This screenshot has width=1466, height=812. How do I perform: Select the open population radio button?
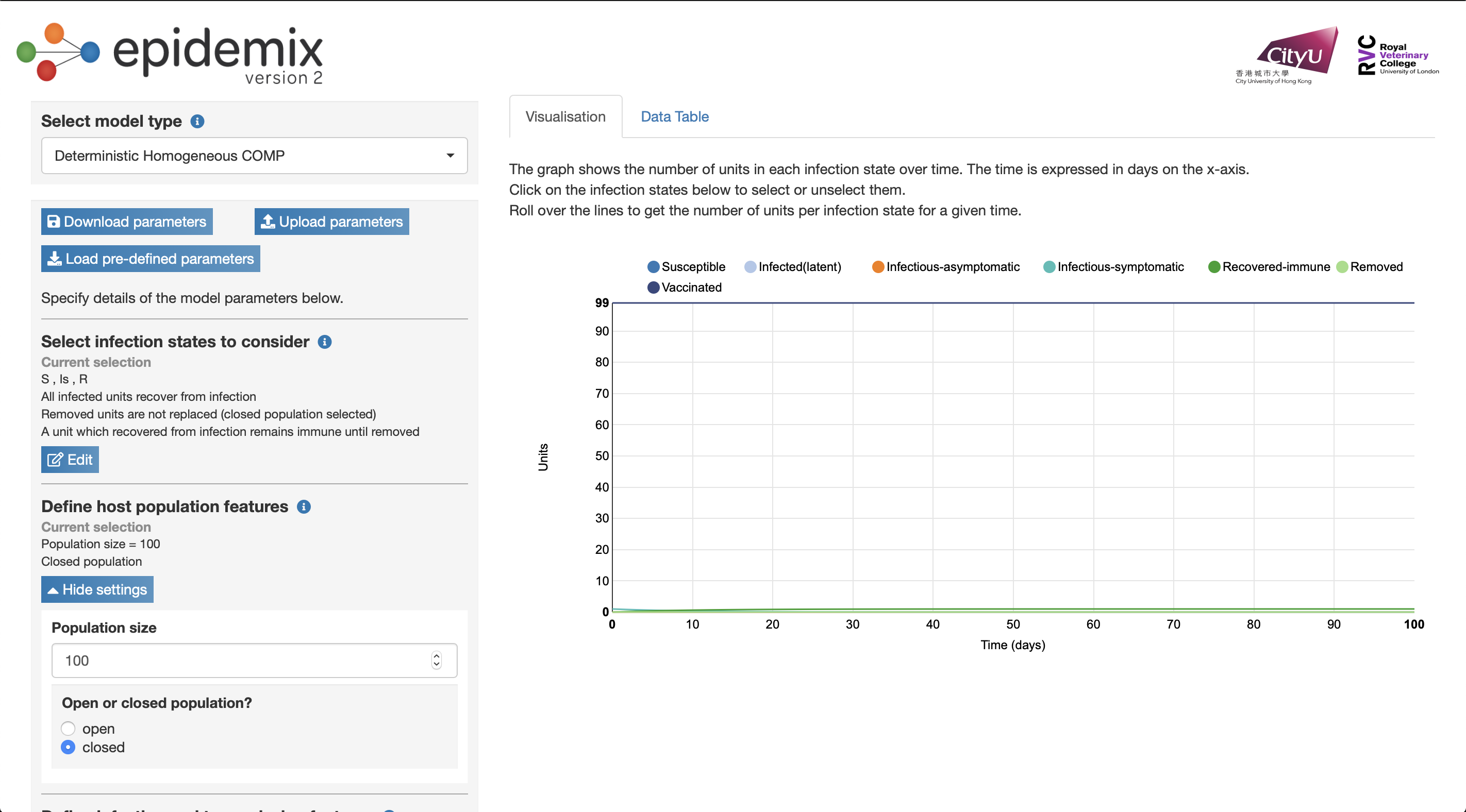tap(68, 729)
